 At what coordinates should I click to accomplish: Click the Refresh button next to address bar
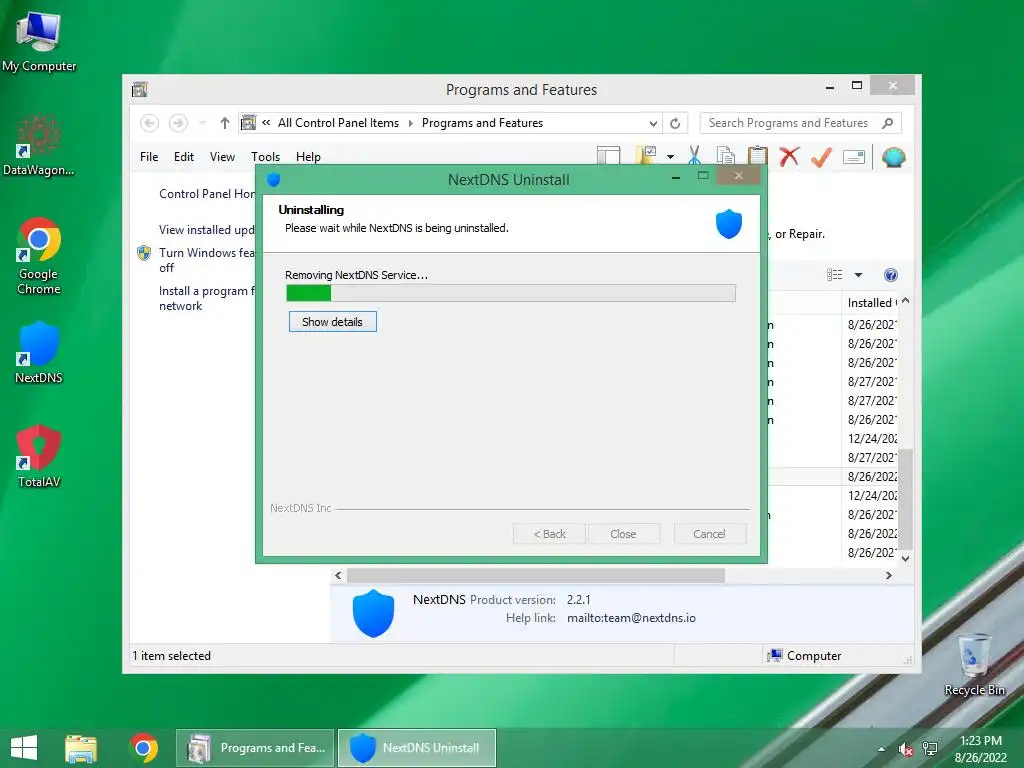675,123
